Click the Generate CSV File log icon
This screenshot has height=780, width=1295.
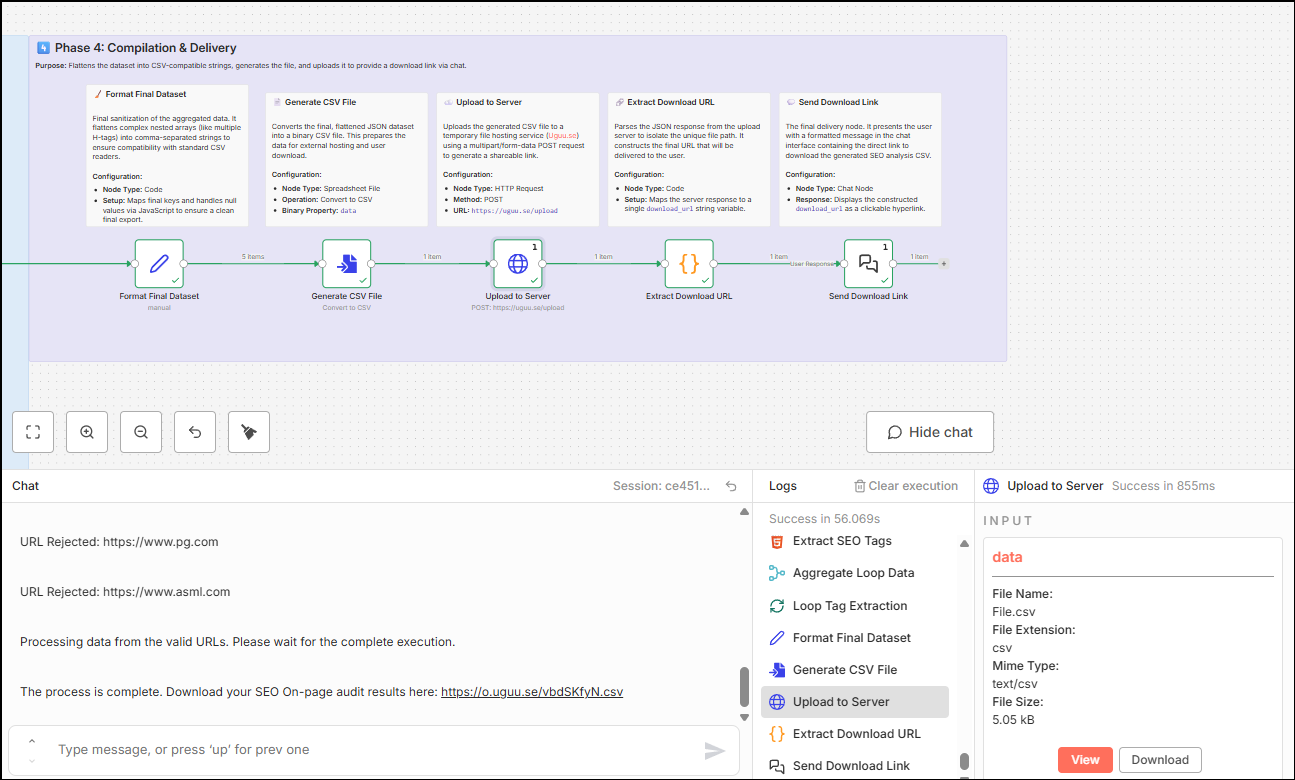pos(777,670)
